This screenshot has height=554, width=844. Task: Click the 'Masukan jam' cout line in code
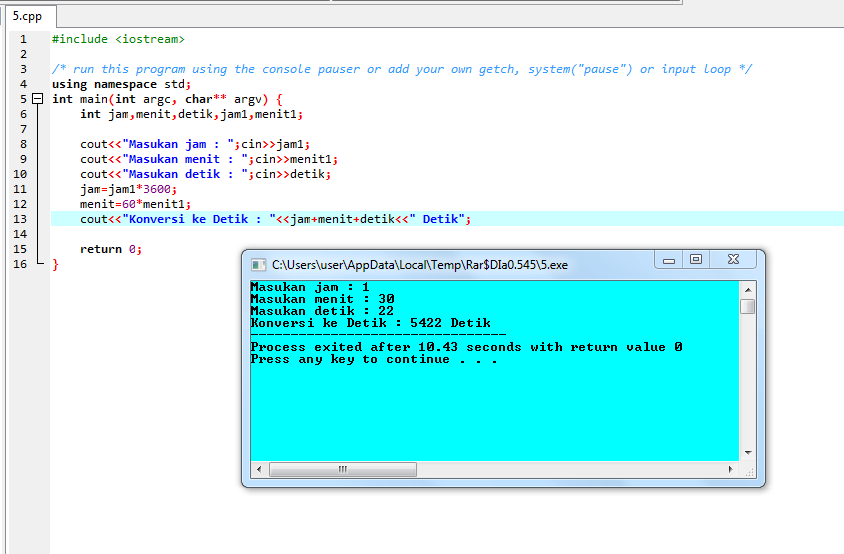[x=195, y=145]
